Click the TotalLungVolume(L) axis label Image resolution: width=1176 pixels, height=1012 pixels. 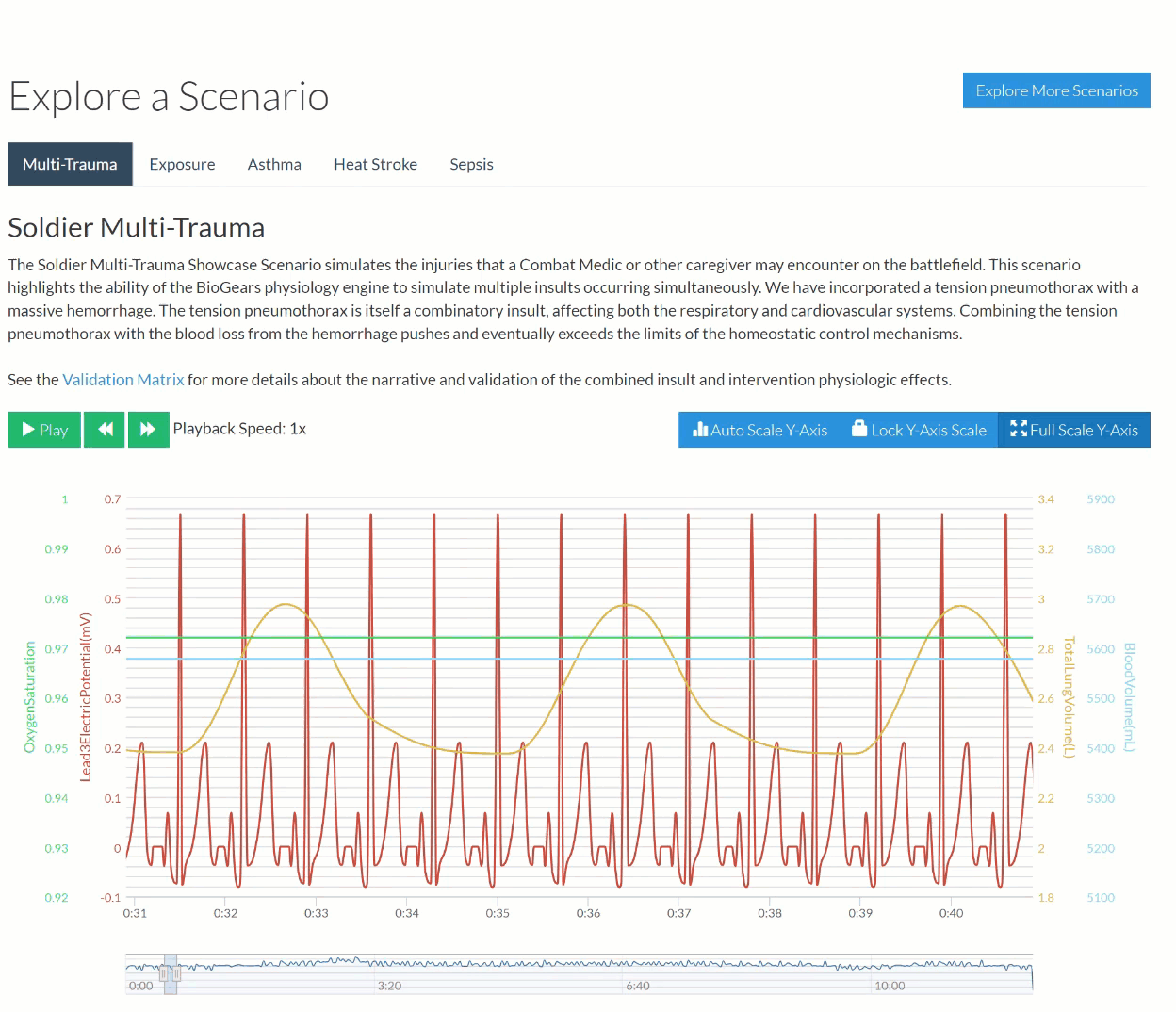click(1069, 697)
